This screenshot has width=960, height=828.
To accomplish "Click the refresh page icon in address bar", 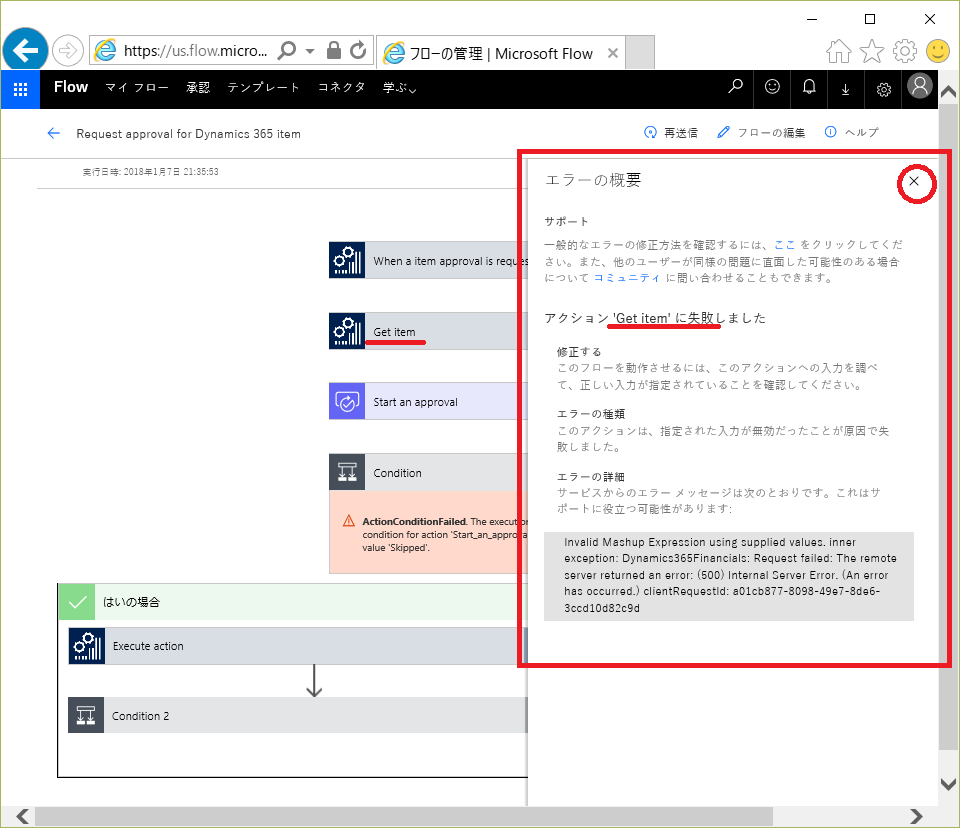I will tap(358, 50).
